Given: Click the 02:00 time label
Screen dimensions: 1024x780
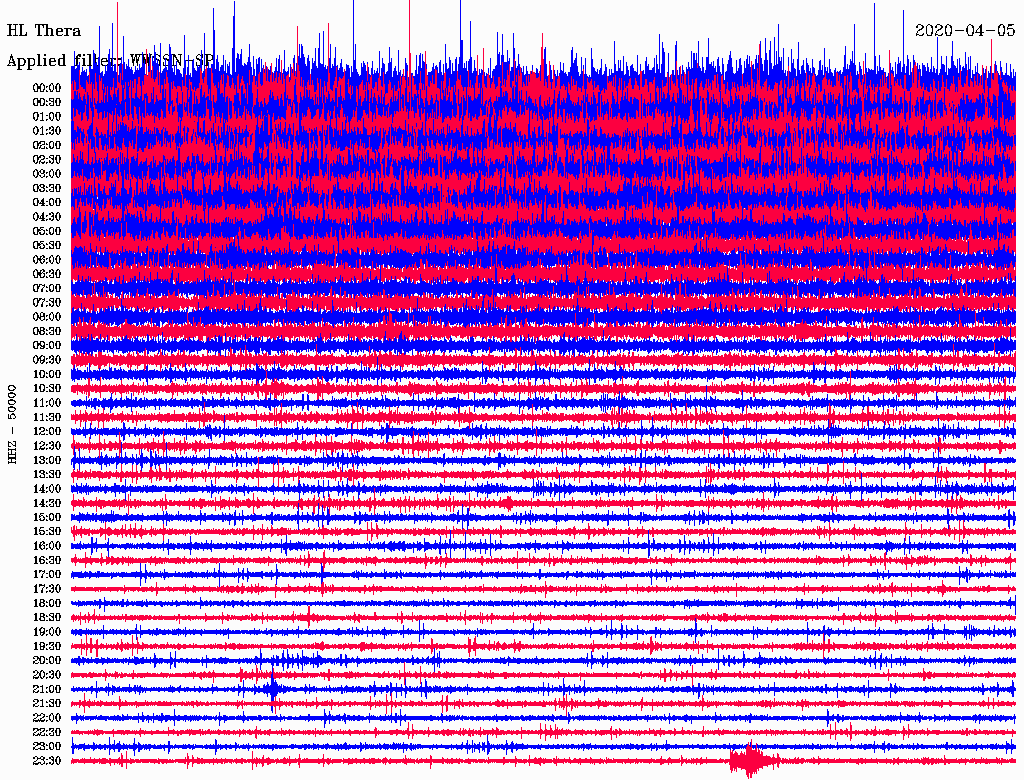Looking at the screenshot, I should pyautogui.click(x=47, y=145).
